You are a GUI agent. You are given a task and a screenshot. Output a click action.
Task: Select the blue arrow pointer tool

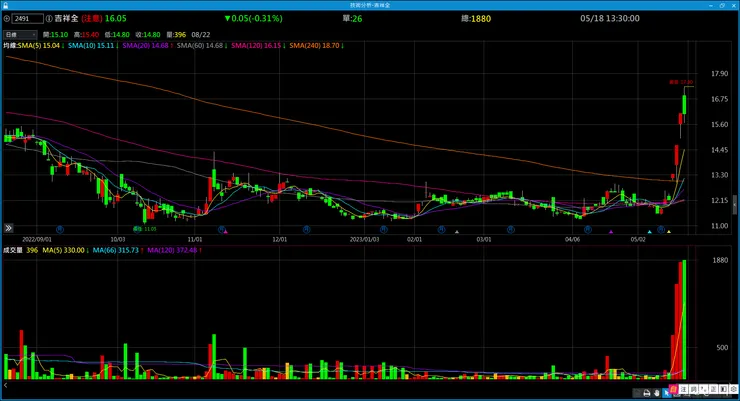pos(666,393)
